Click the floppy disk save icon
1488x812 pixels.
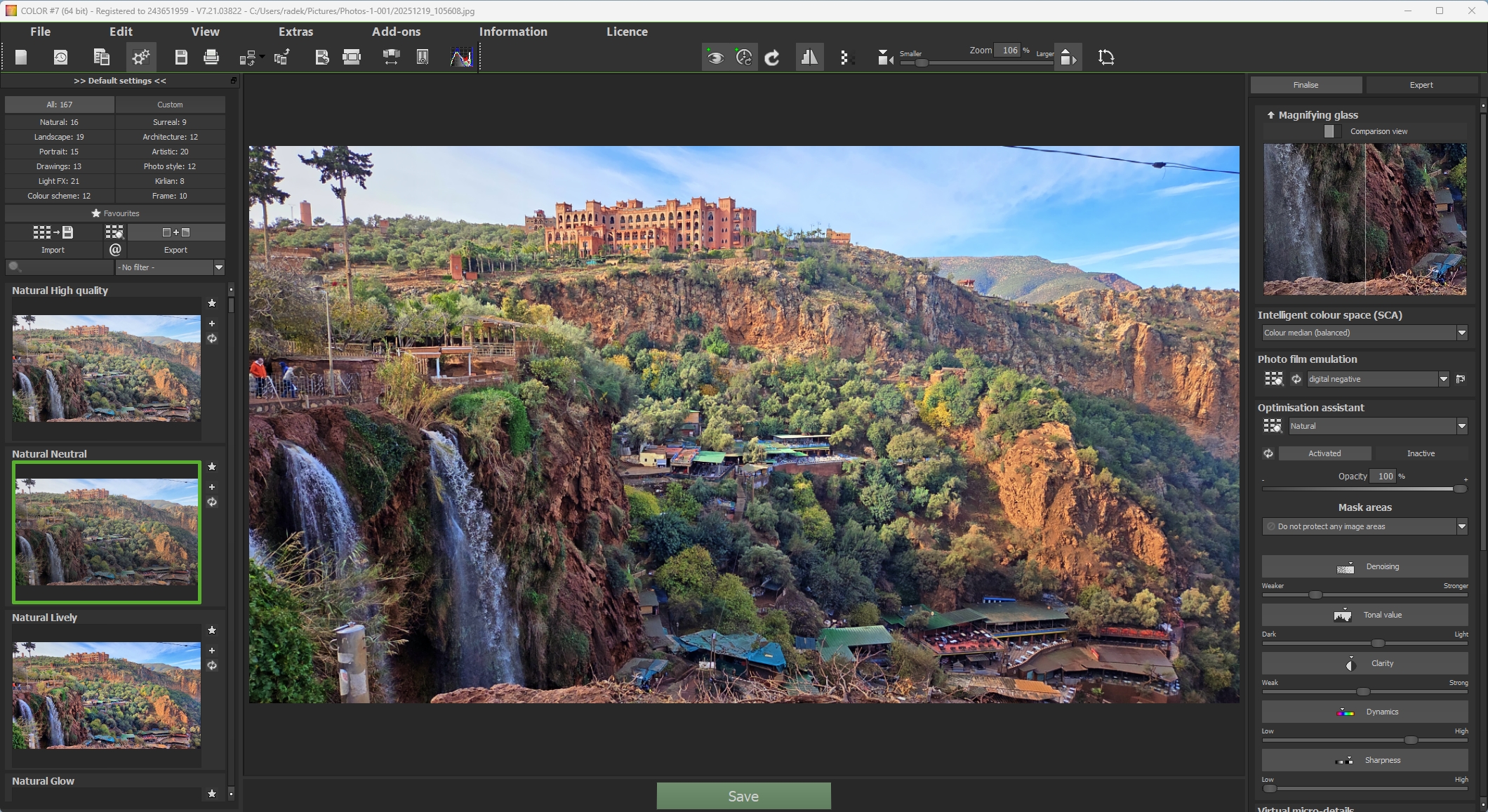tap(181, 58)
